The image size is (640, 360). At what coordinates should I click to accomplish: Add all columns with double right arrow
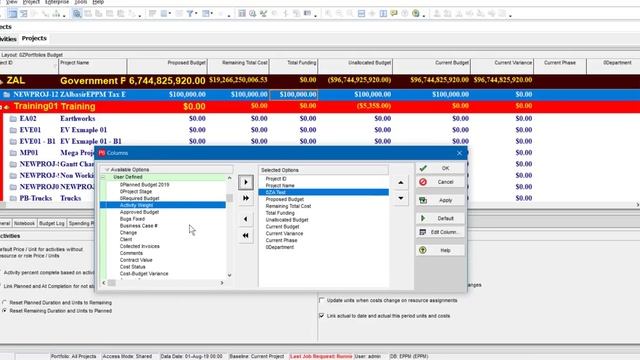pos(246,198)
